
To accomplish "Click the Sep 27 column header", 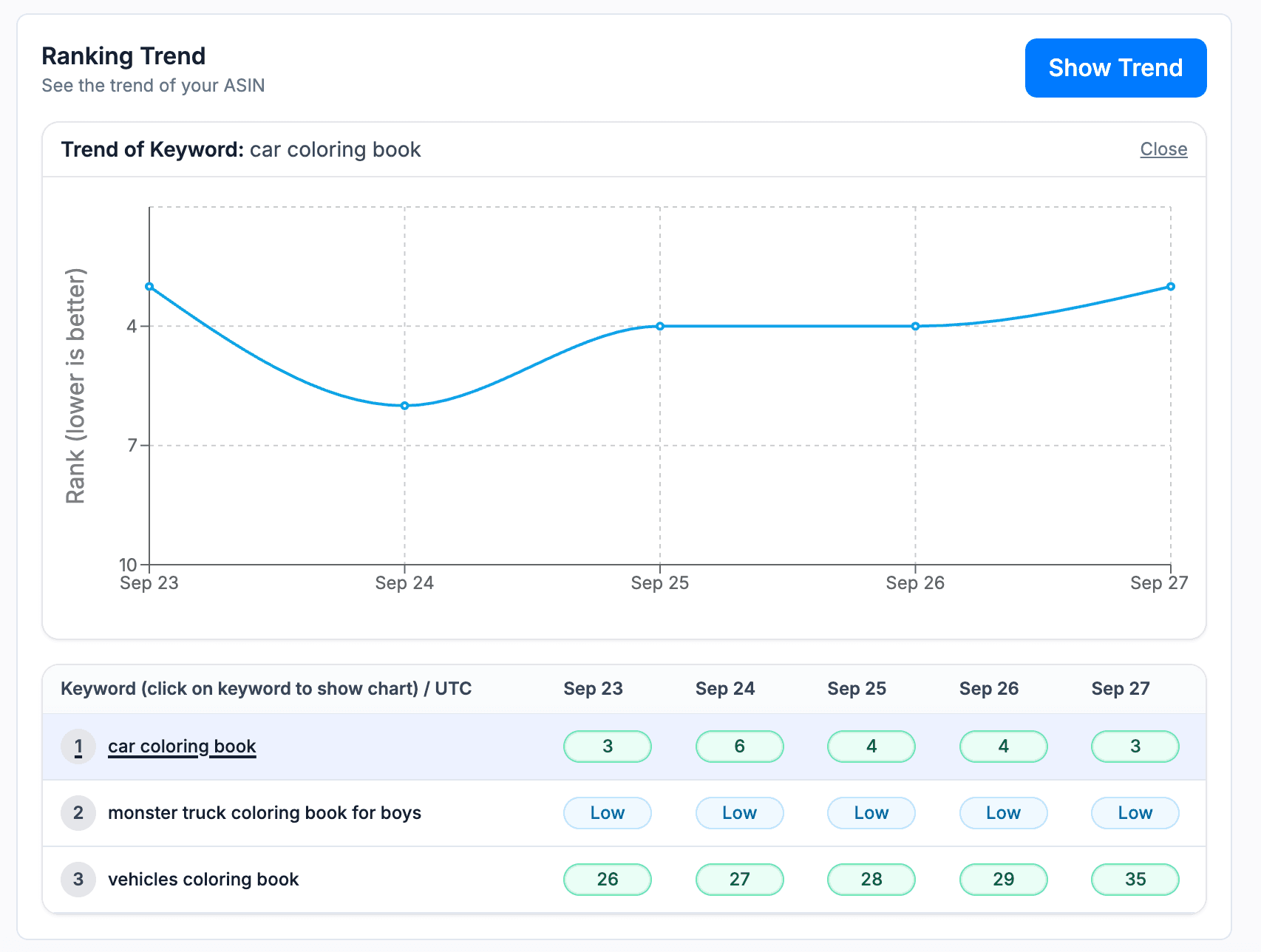I will point(1120,689).
